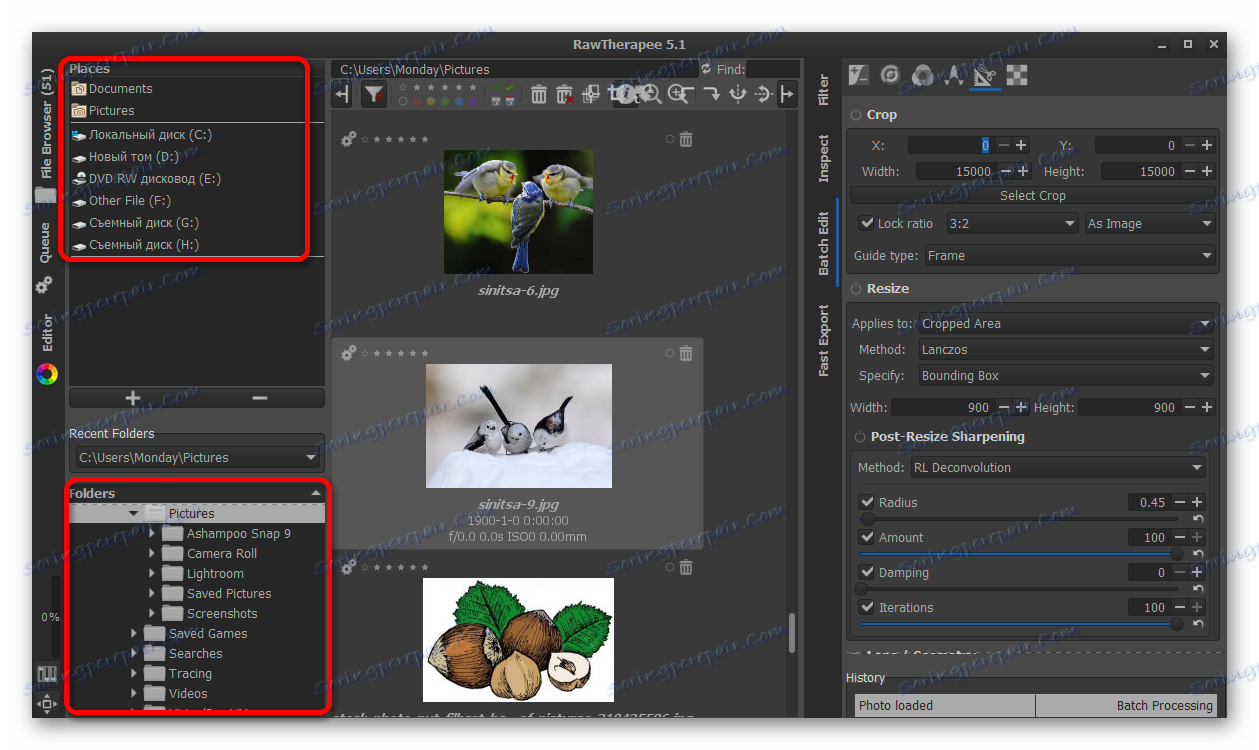Open the Exposure tools tab icon
Viewport: 1259px width, 750px height.
[858, 75]
